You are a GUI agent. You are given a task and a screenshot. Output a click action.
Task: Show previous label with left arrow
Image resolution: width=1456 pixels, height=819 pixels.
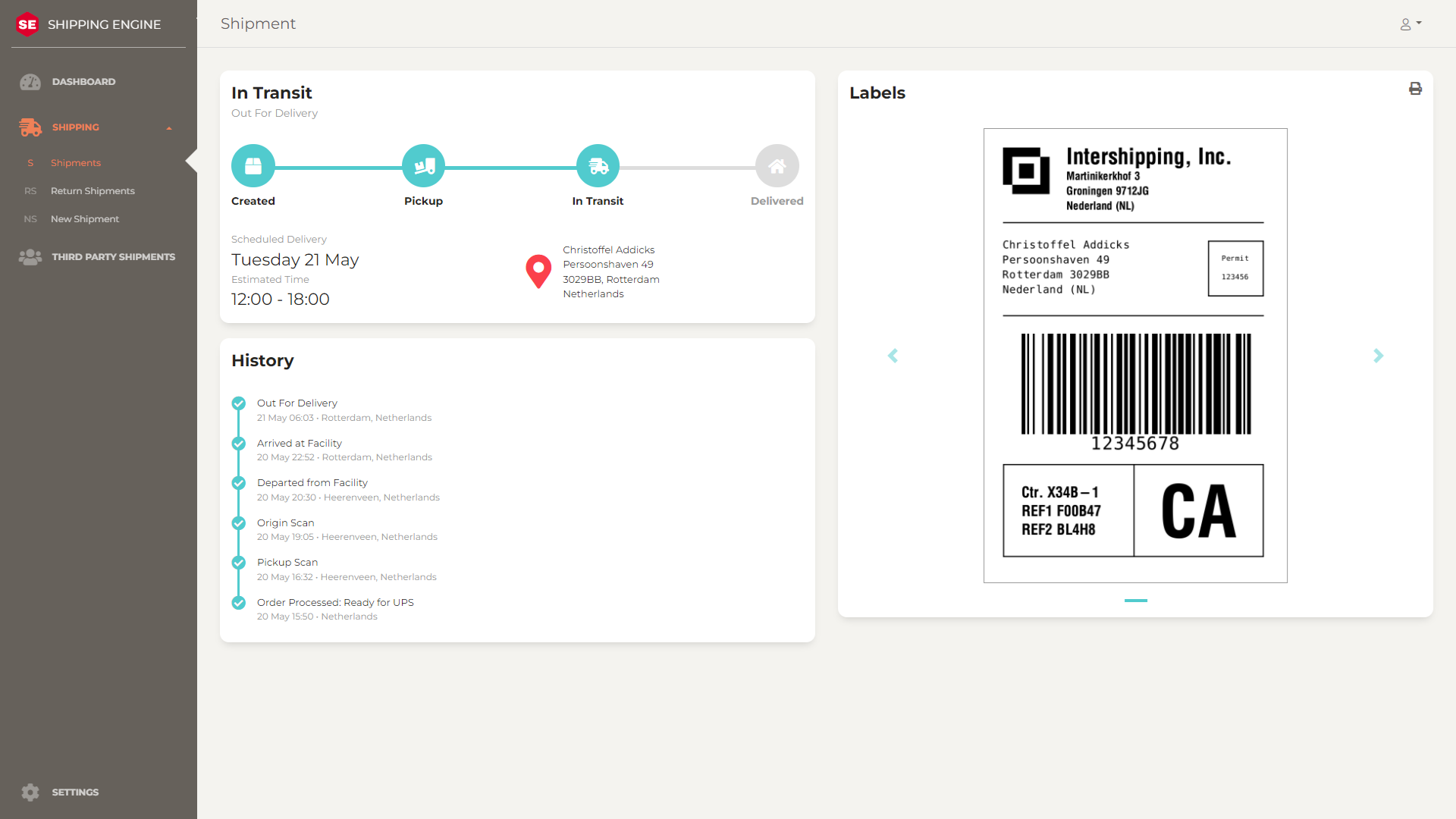(893, 356)
